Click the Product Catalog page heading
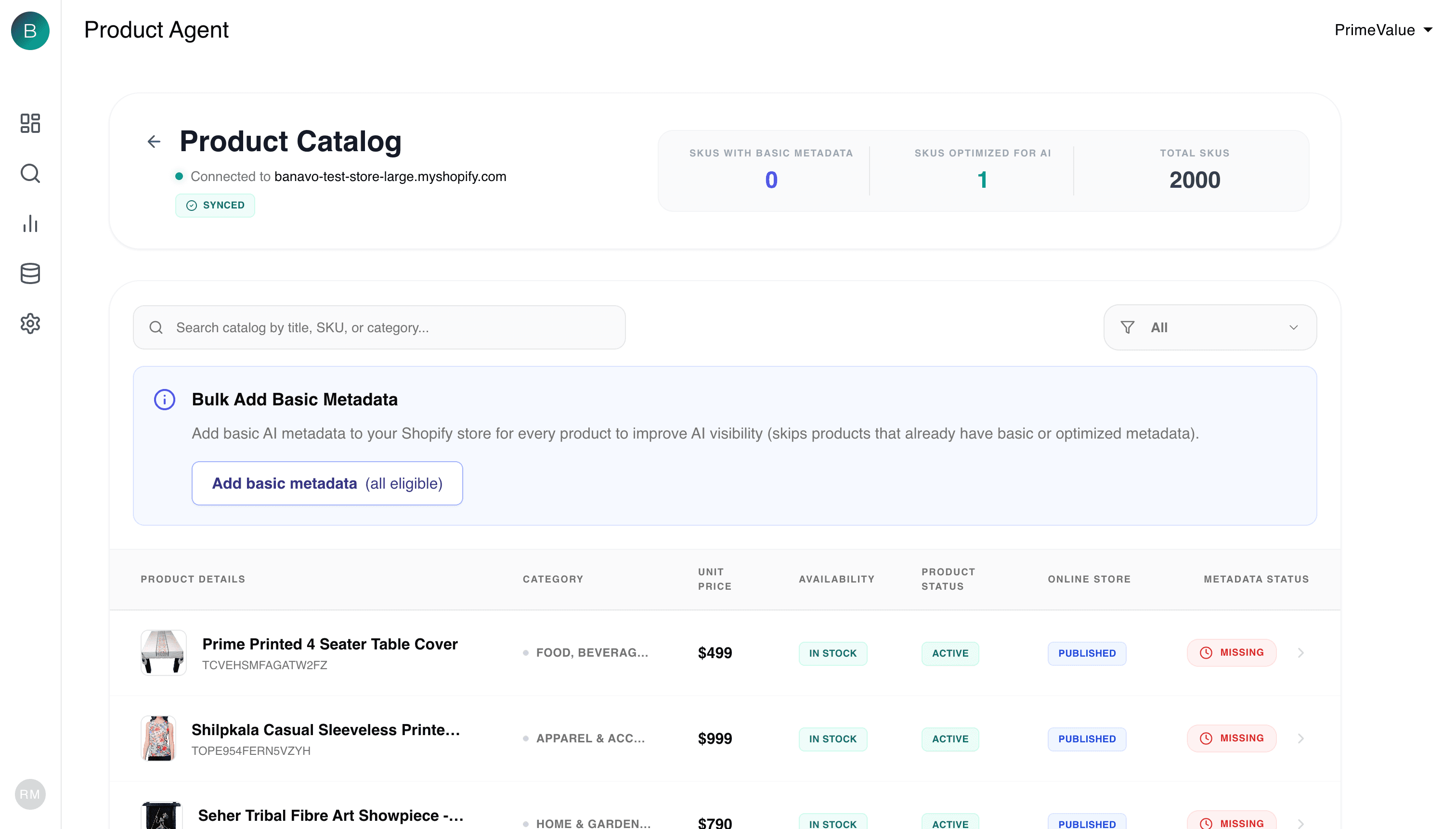 290,141
